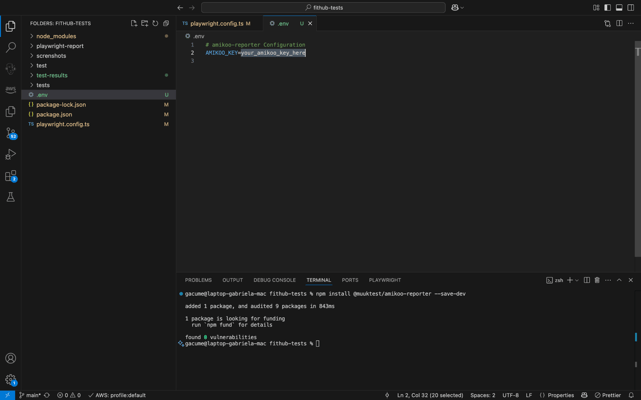Open the Search view in activity bar
The height and width of the screenshot is (400, 641).
tap(11, 47)
